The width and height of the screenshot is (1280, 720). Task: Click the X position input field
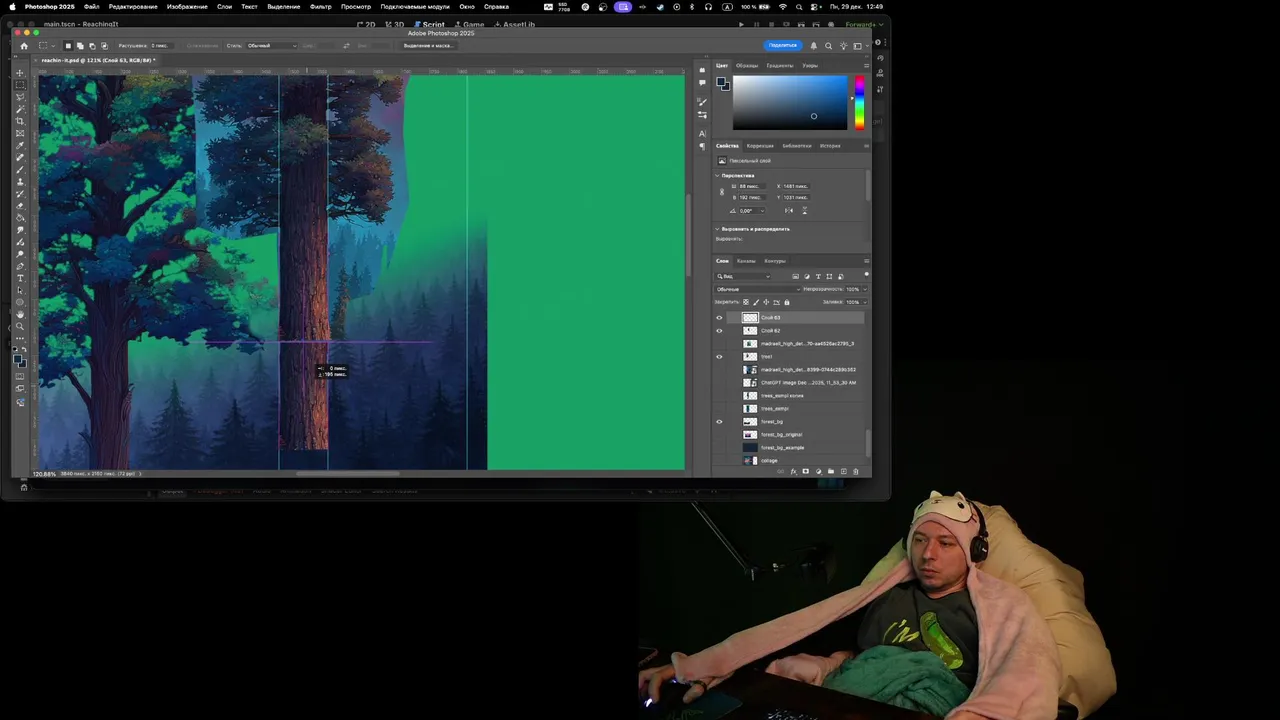pos(796,186)
